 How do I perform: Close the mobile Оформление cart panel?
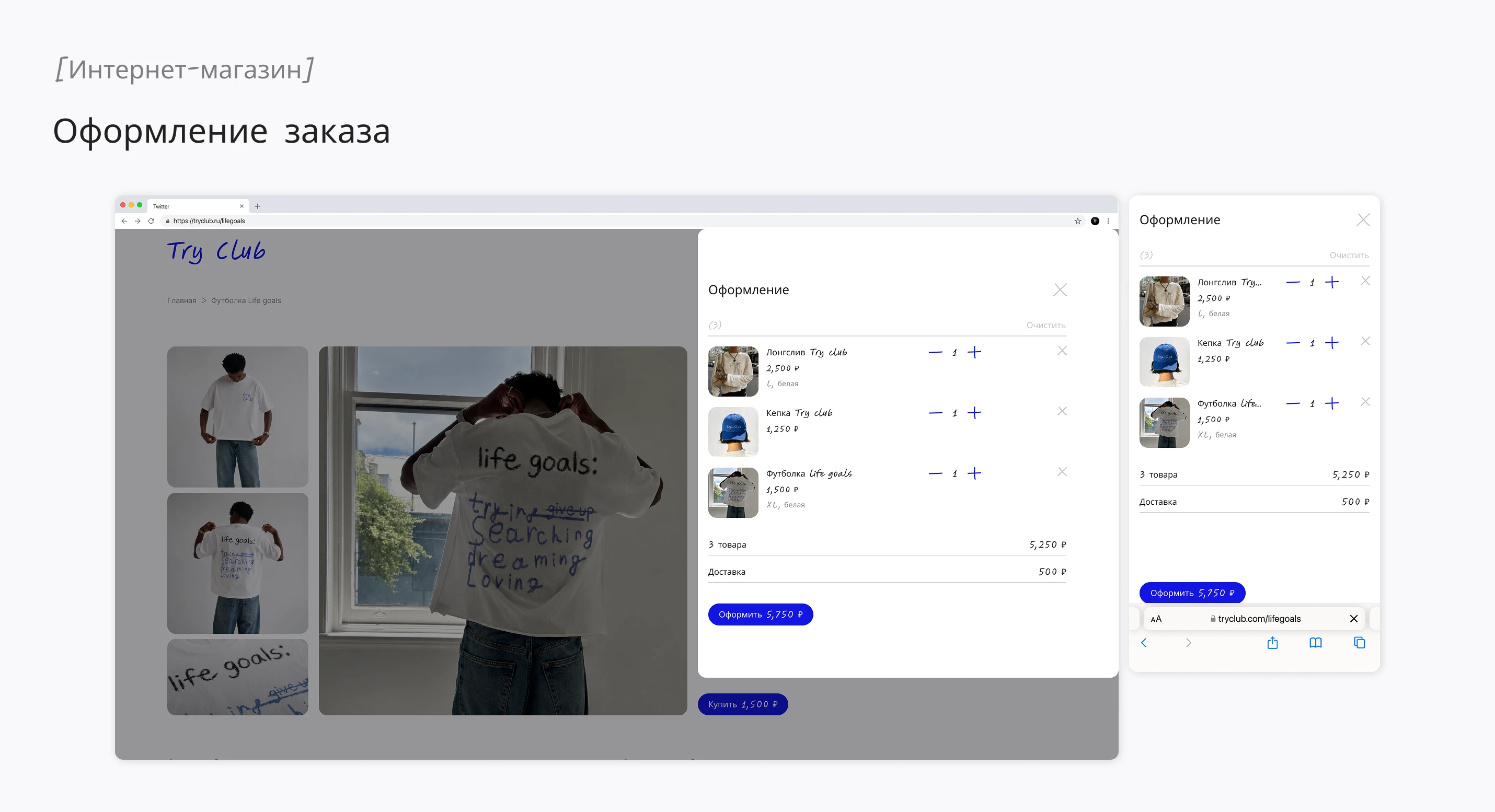[1363, 220]
